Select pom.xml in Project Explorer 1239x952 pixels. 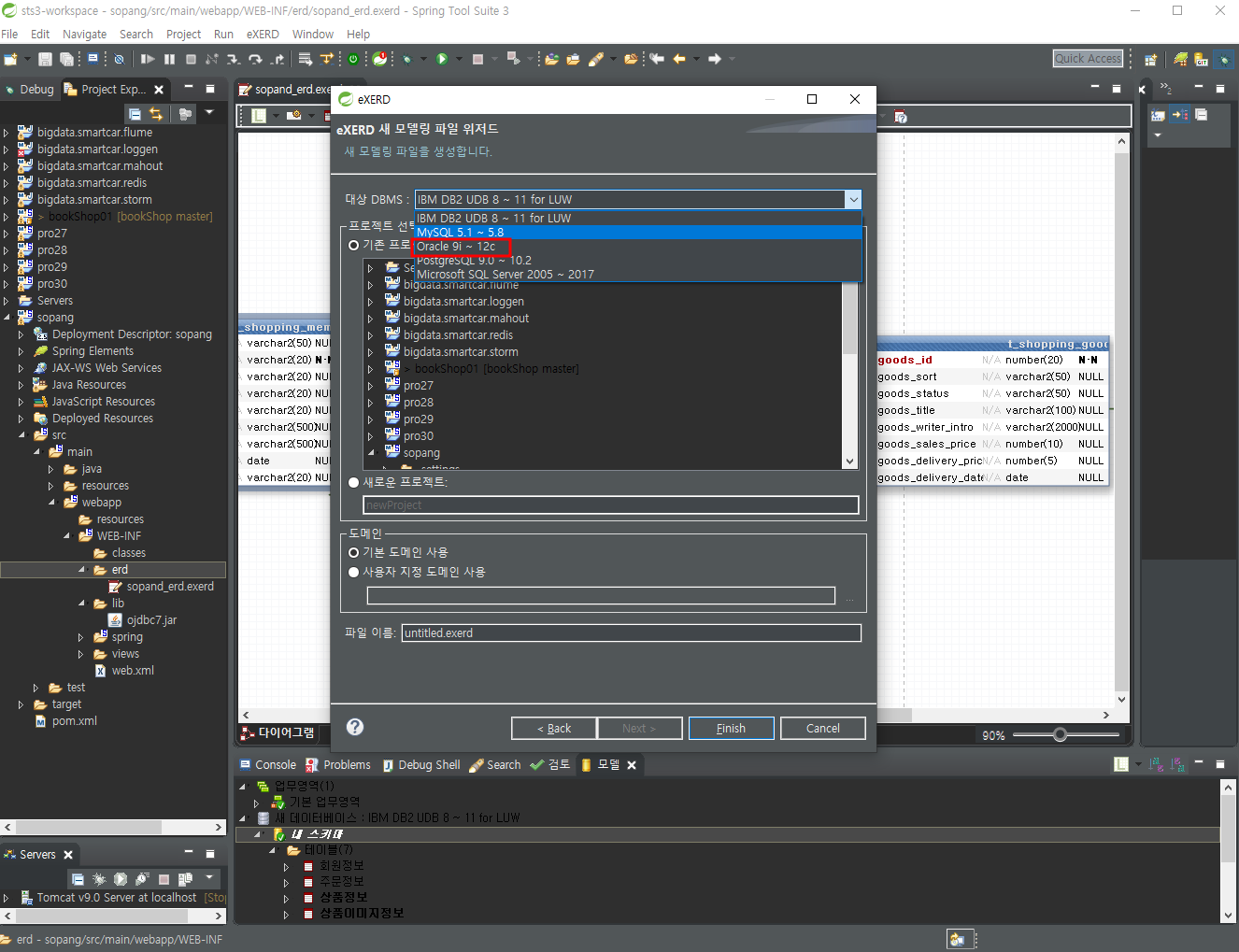click(x=75, y=721)
